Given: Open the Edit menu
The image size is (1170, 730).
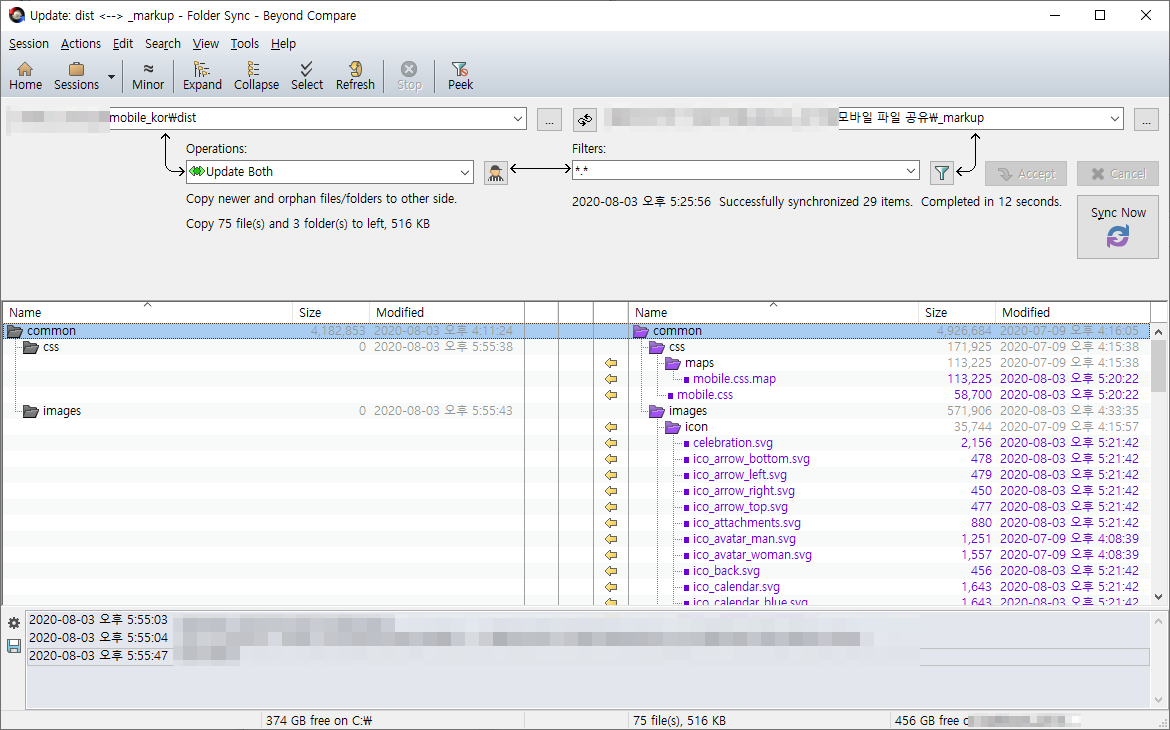Looking at the screenshot, I should (123, 43).
